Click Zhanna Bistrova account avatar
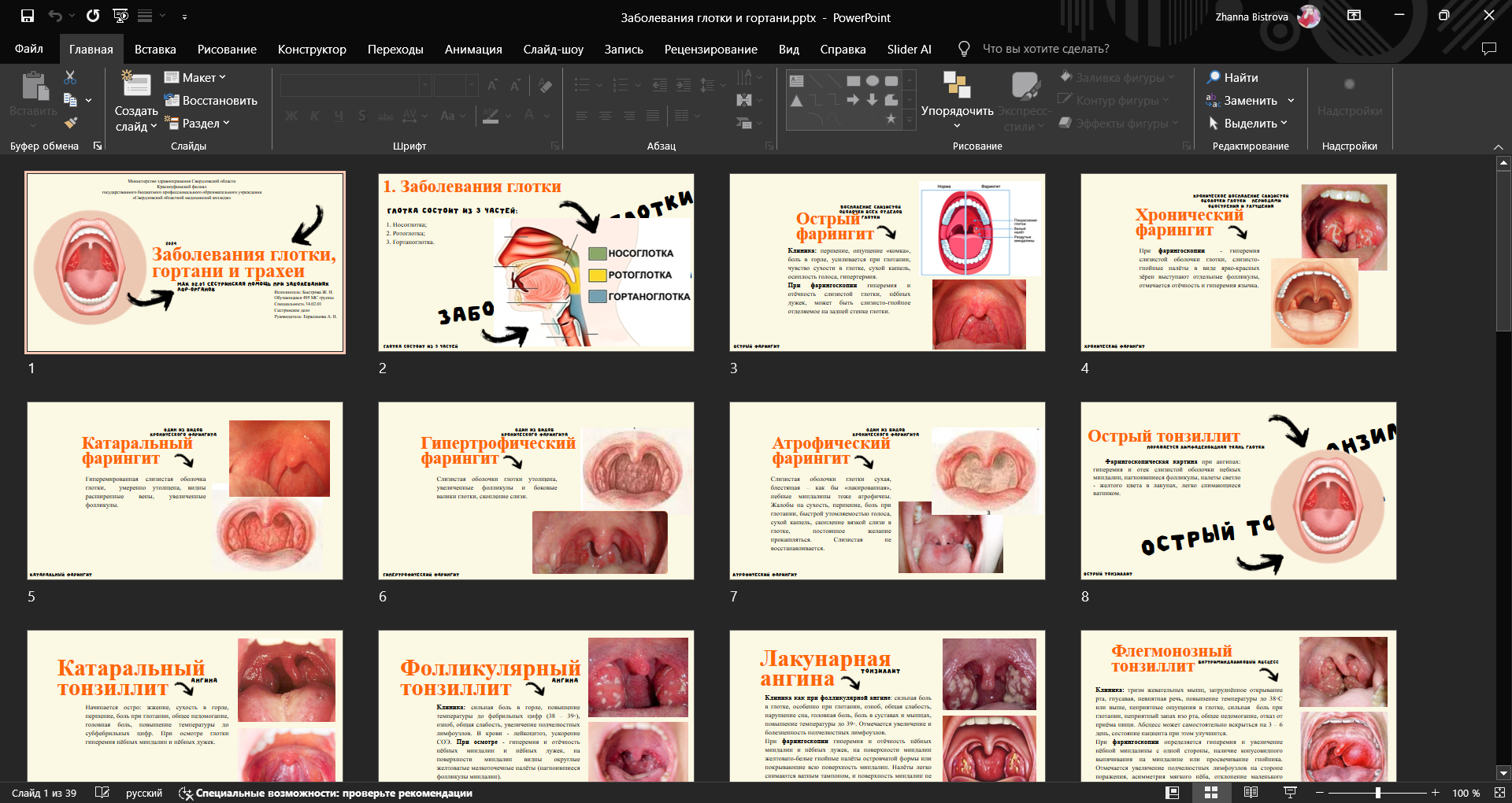The width and height of the screenshot is (1512, 803). [1309, 17]
